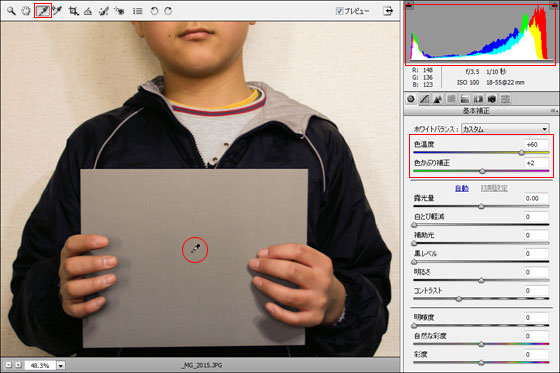The width and height of the screenshot is (560, 373).
Task: Click the histogram graph
Action: 481,35
